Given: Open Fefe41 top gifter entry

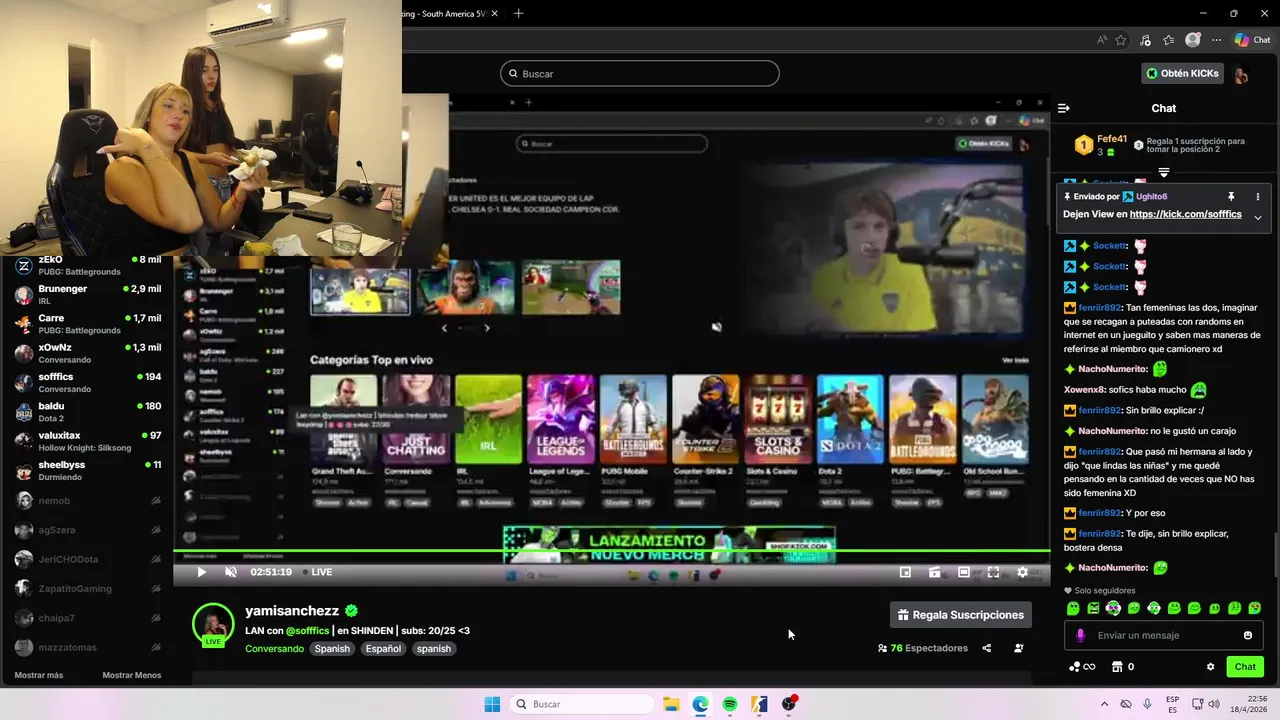Looking at the screenshot, I should point(1100,145).
